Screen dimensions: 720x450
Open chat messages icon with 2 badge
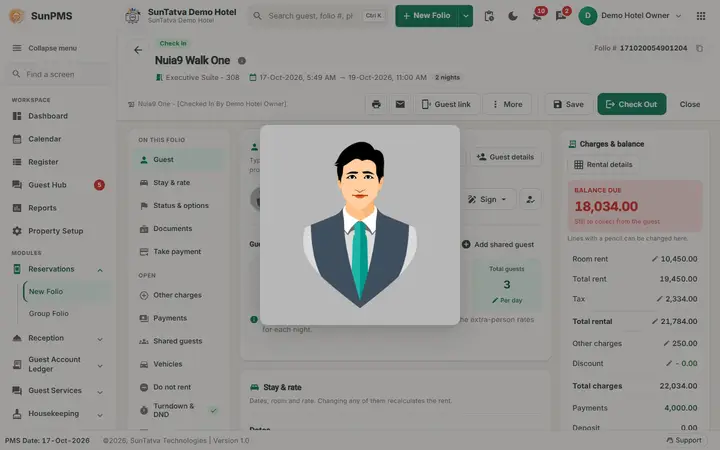click(561, 16)
